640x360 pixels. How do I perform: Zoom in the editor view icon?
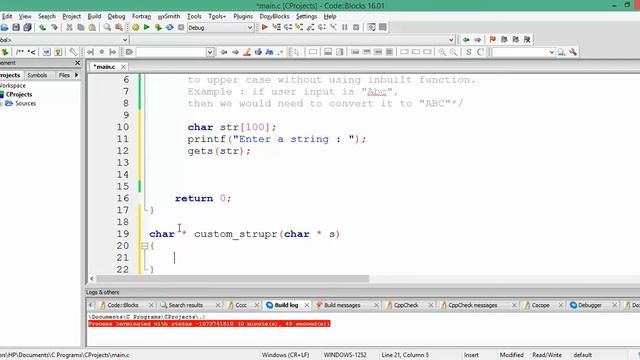coord(442,52)
